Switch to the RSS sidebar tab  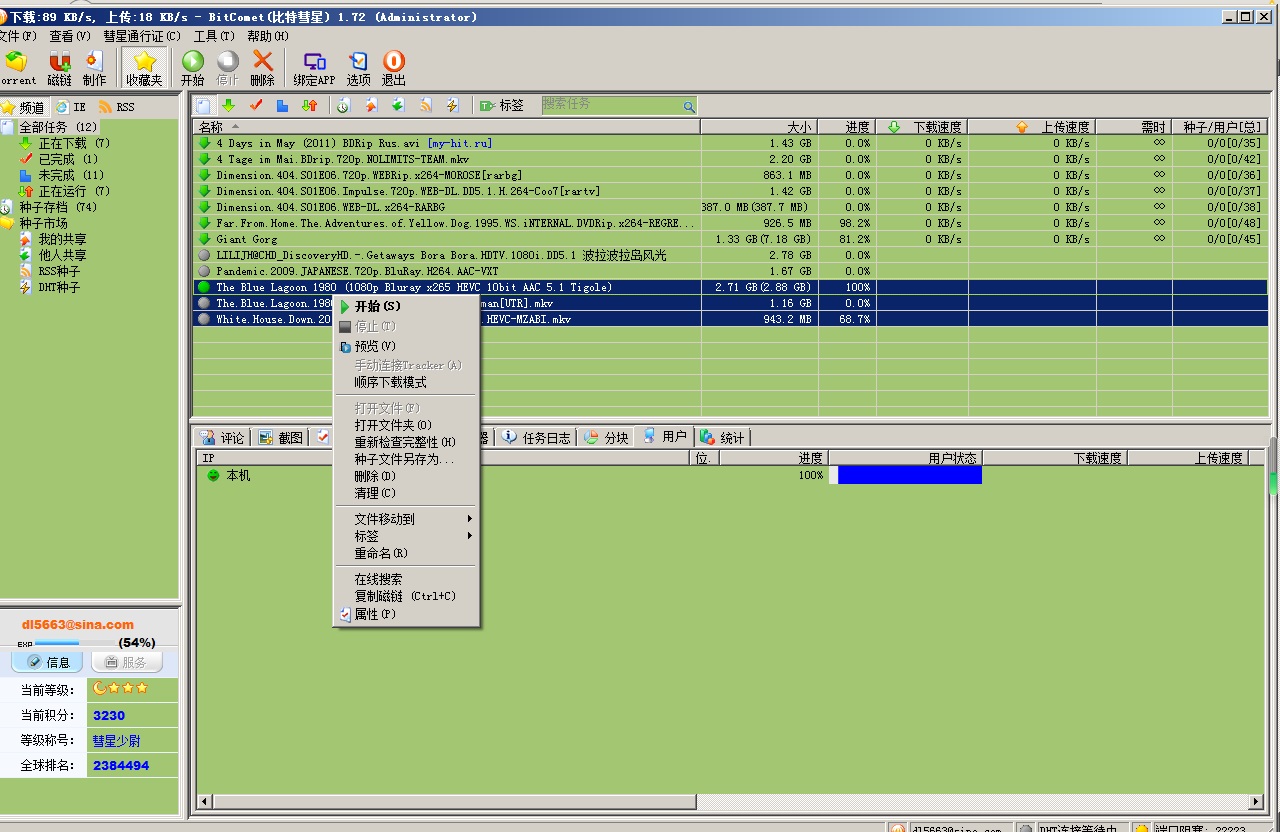tap(117, 107)
